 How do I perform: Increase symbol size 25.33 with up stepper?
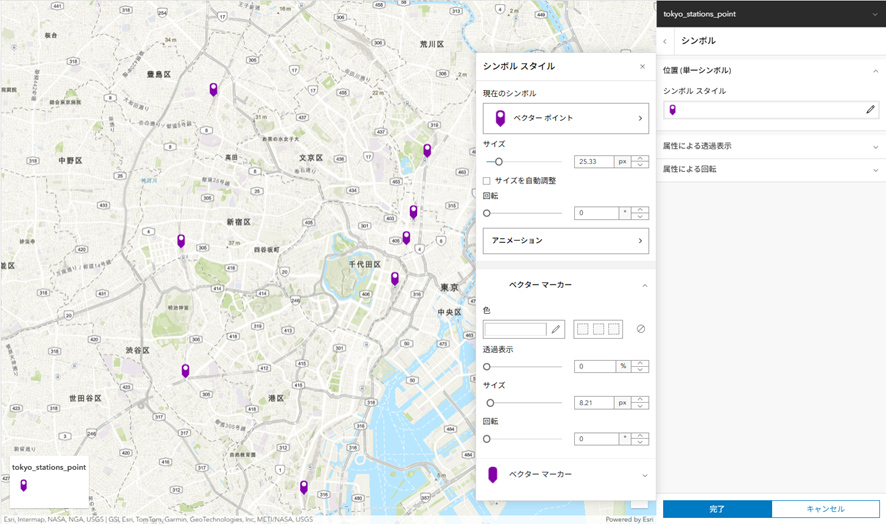click(x=640, y=159)
